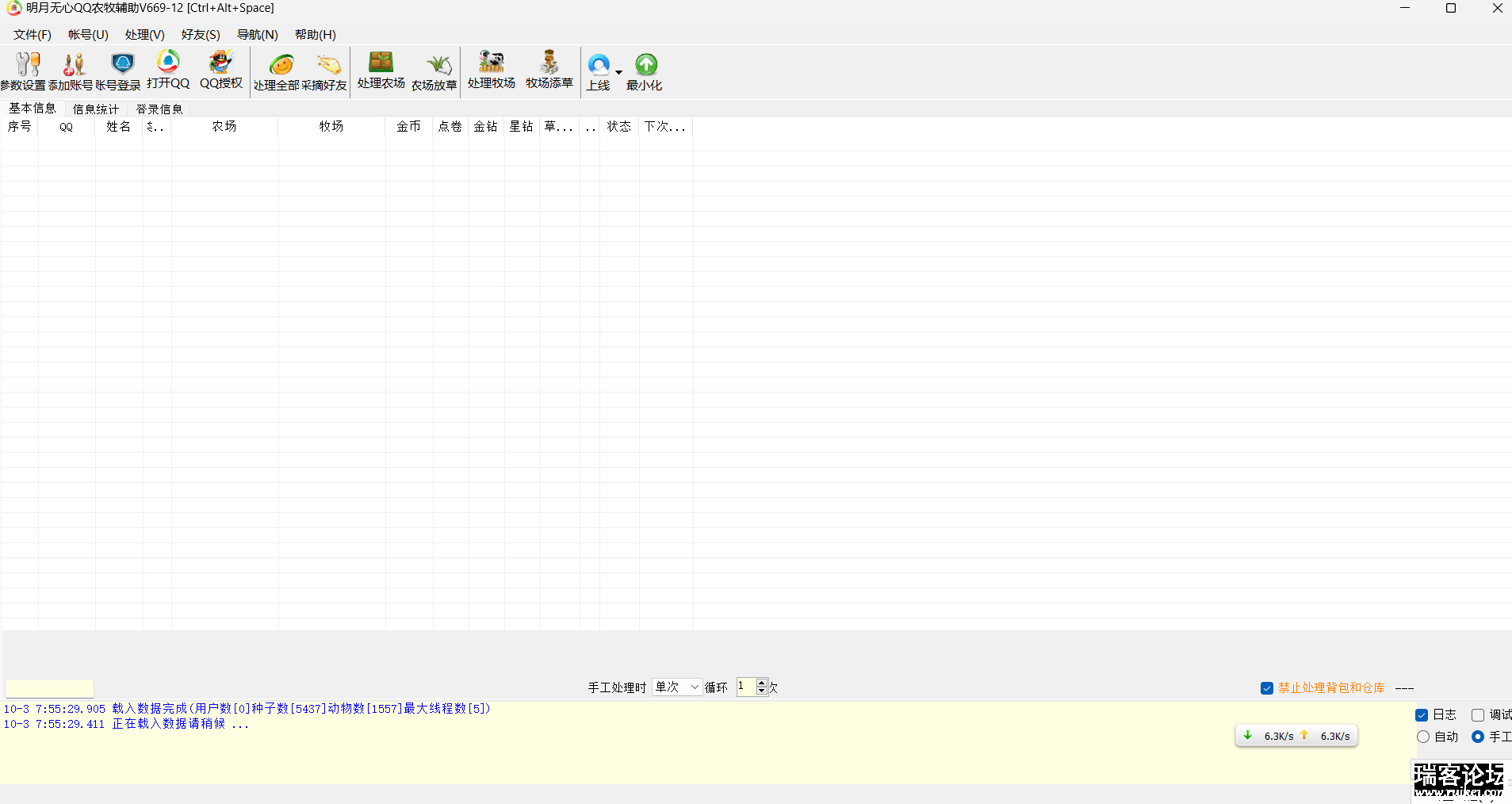Screen dimensions: 1512x804
Task: Switch to the 登录信息 tab
Action: pos(159,109)
